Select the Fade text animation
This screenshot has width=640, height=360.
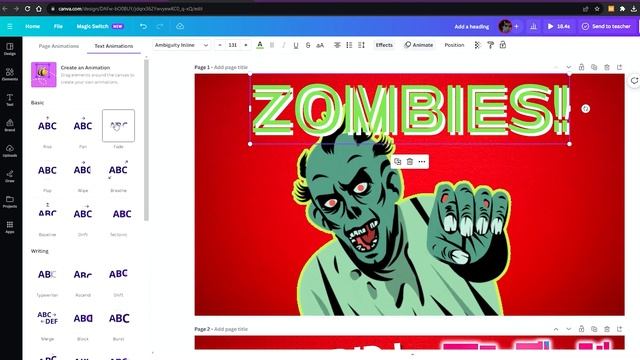click(x=118, y=126)
